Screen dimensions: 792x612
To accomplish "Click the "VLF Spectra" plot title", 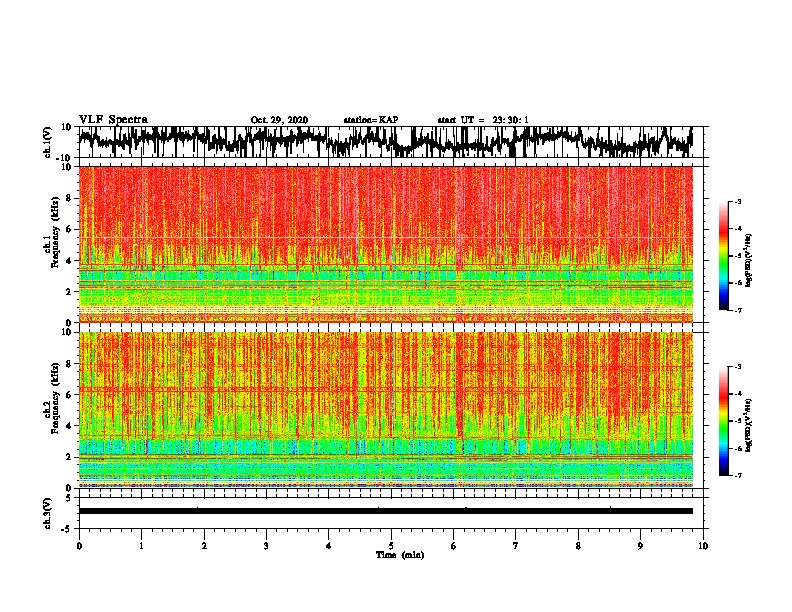I will (x=113, y=120).
